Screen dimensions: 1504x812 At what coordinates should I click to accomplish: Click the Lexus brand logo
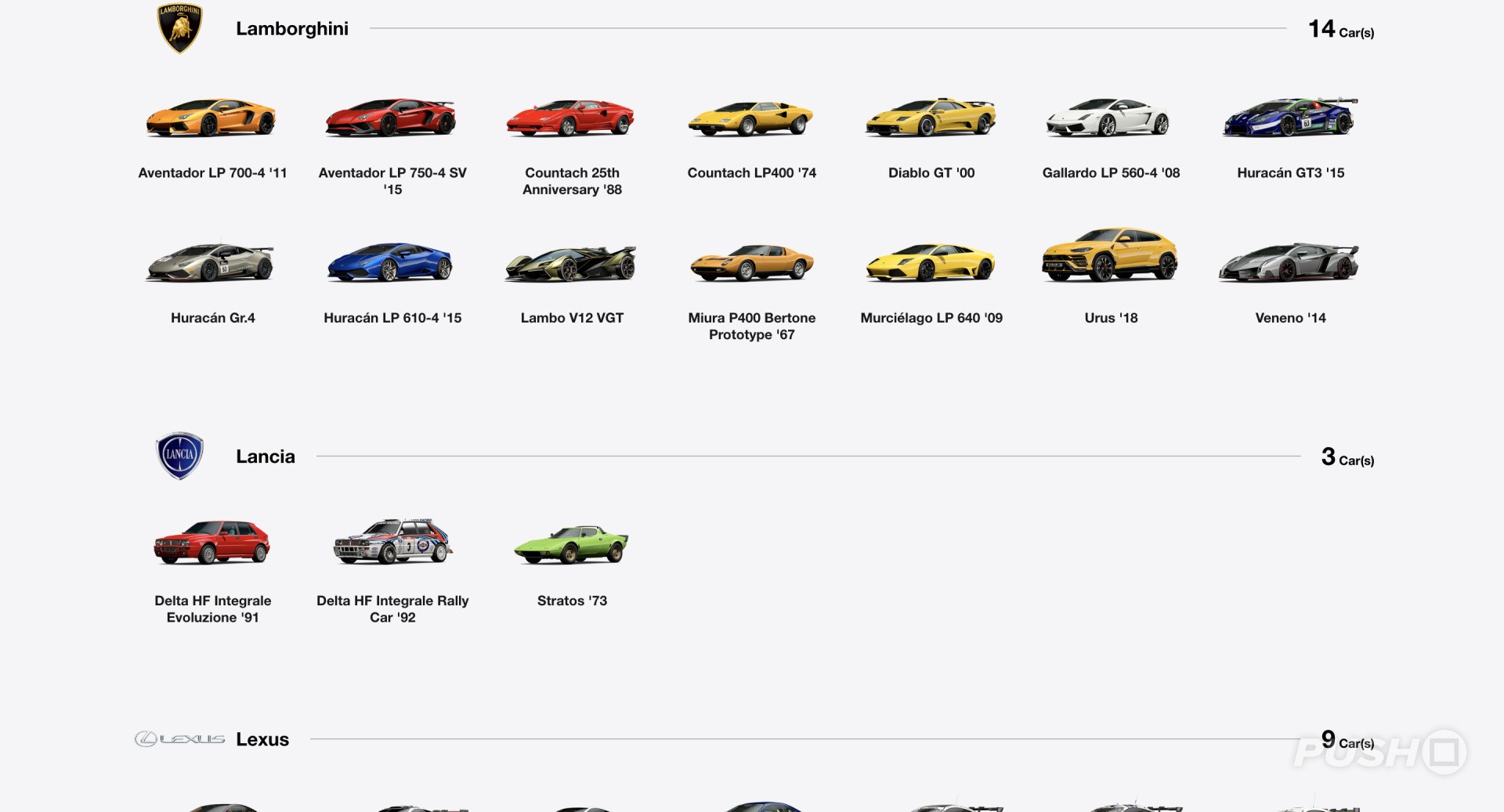click(x=179, y=739)
